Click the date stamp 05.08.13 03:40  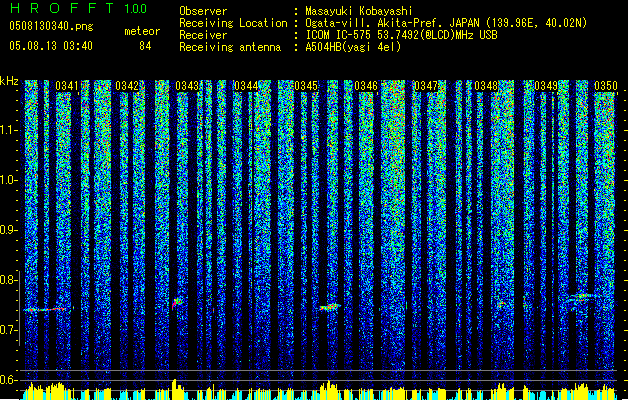(x=51, y=46)
